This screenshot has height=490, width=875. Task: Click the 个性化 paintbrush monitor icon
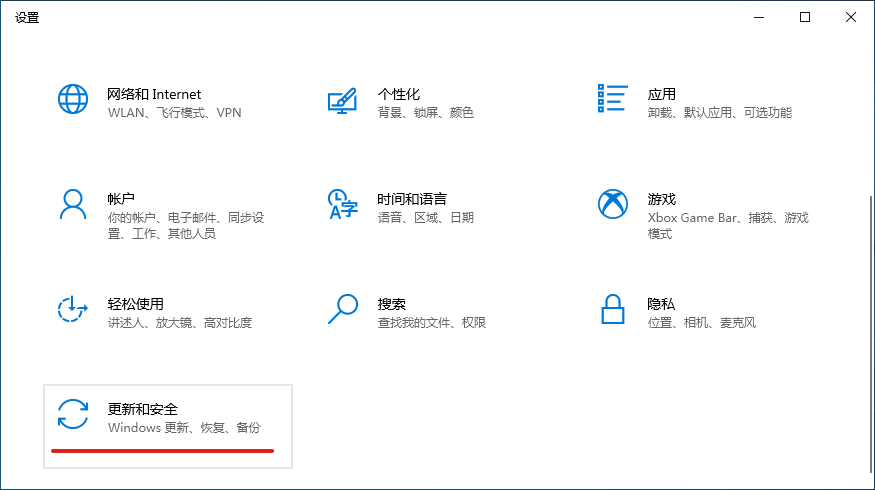[342, 100]
